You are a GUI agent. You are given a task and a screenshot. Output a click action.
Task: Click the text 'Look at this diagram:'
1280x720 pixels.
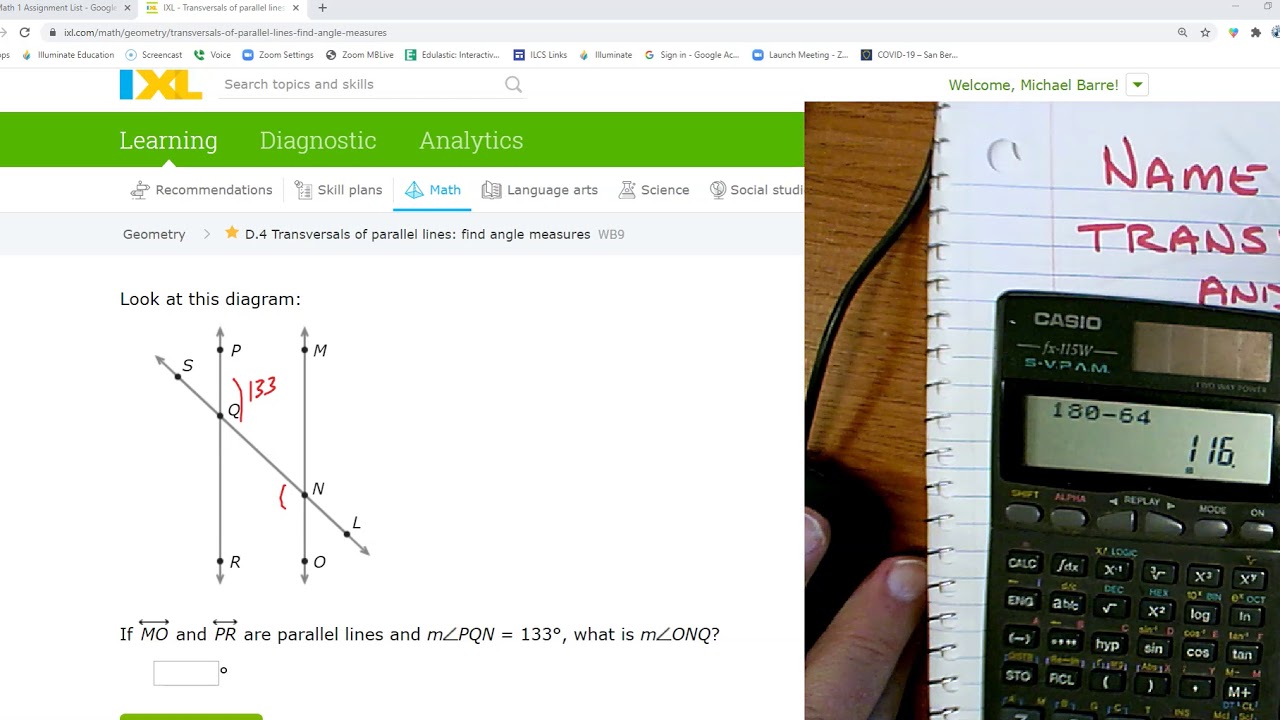(210, 299)
